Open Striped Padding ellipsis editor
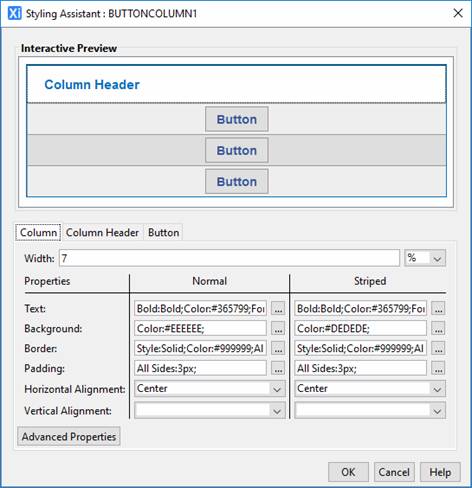Image resolution: width=472 pixels, height=488 pixels. tap(438, 368)
